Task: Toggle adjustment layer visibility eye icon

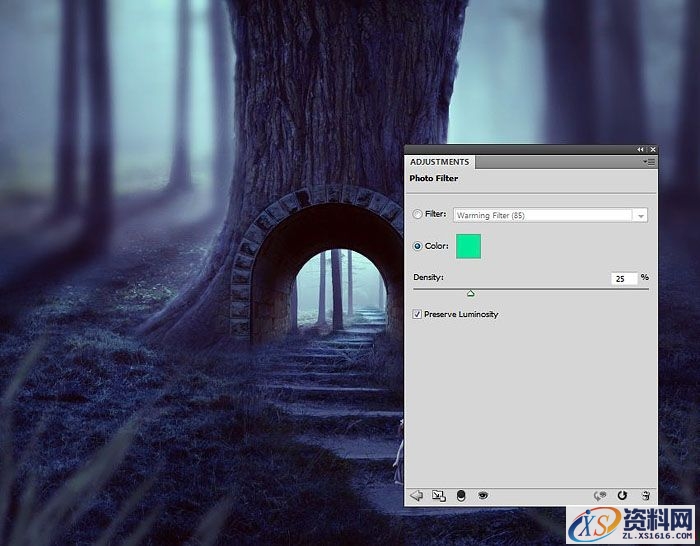Action: 483,495
